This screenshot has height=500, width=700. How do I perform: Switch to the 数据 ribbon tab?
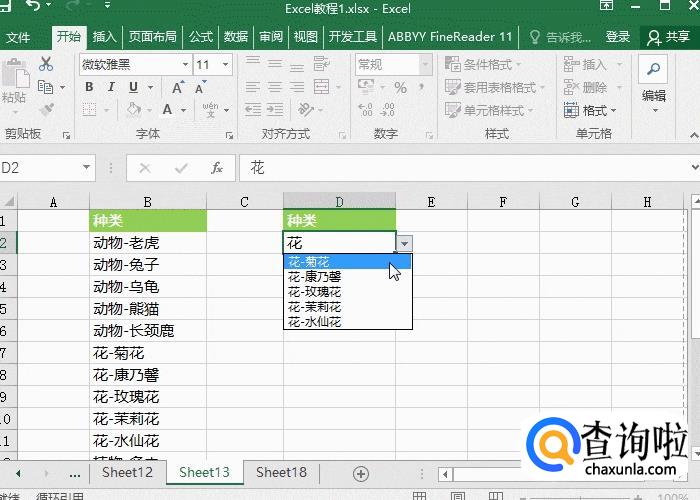(x=236, y=37)
